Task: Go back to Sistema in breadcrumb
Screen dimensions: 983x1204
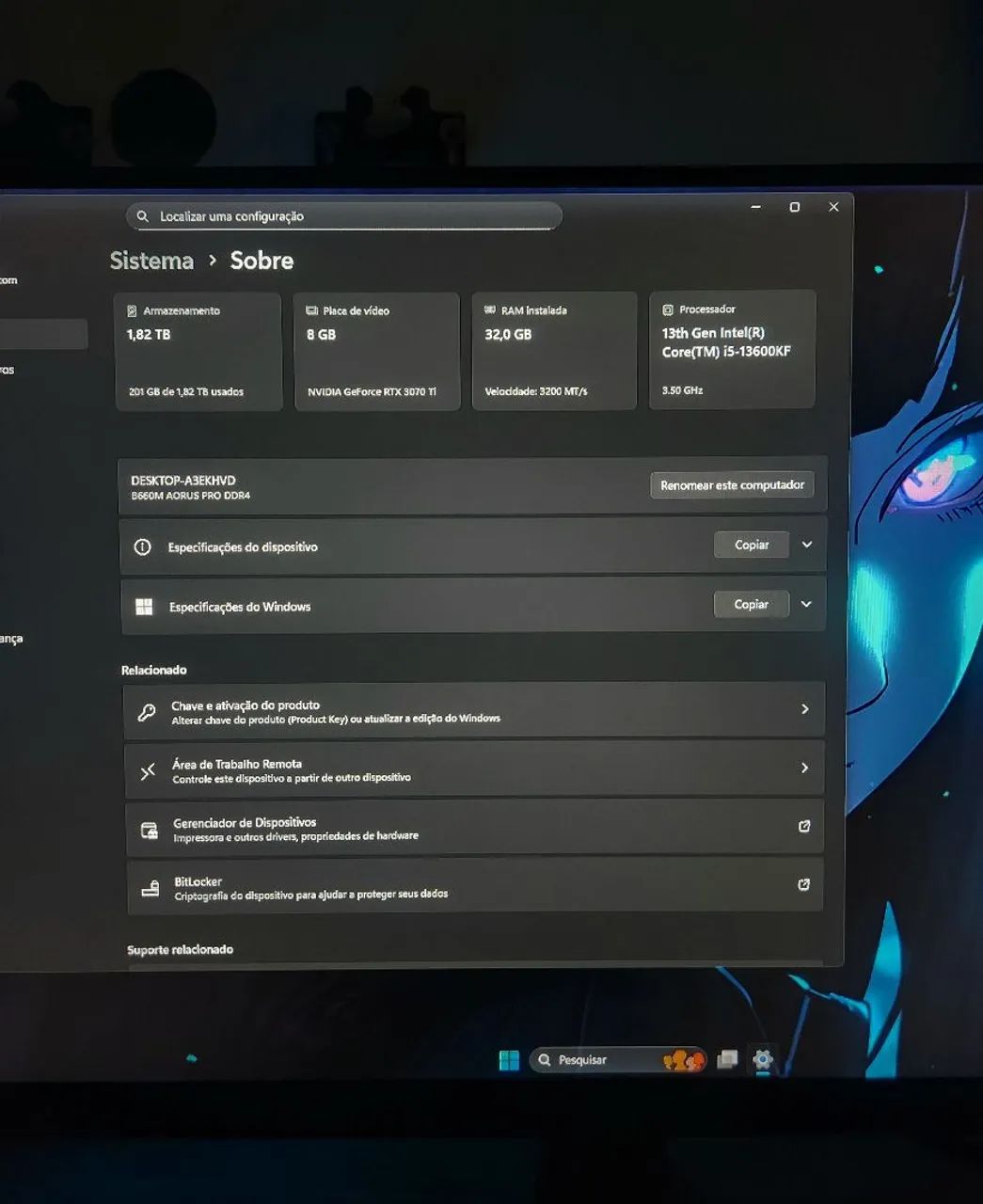Action: 151,261
